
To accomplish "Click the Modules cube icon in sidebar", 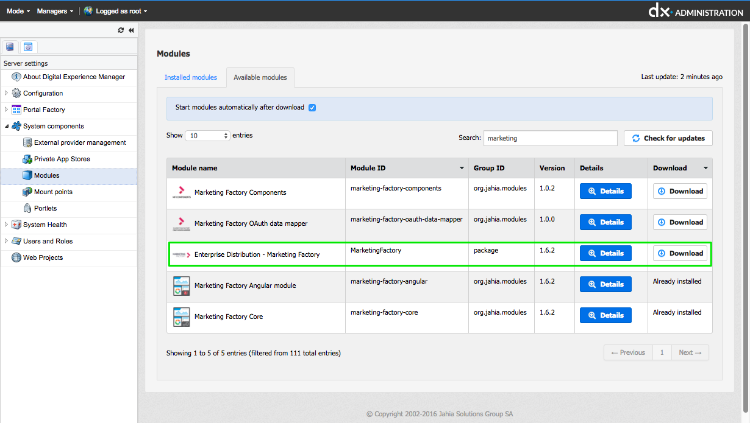I will tap(27, 175).
